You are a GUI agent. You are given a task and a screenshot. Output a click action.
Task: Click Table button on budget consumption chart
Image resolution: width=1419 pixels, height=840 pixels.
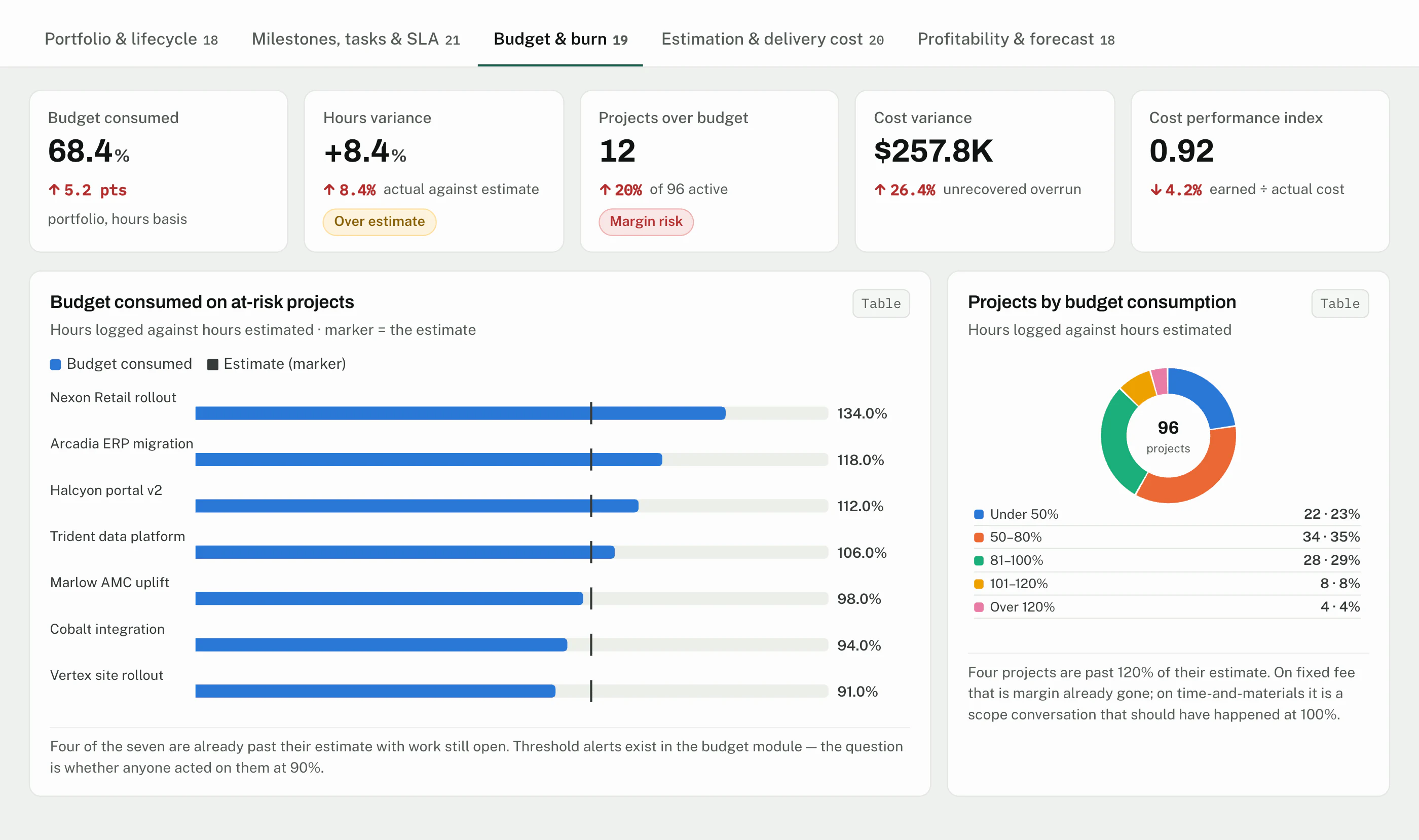pos(1339,303)
